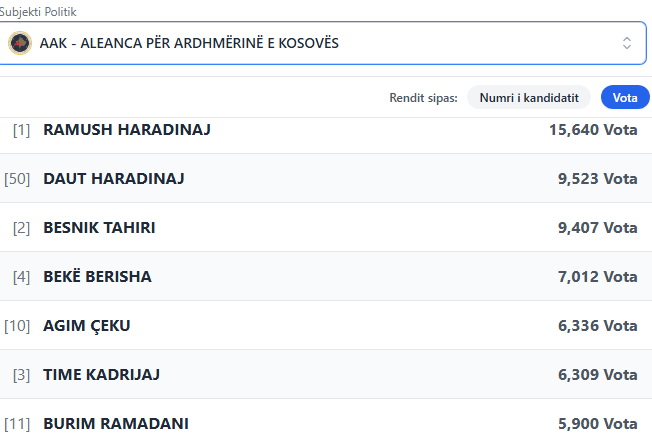Choose Bekë Berisha from the list

97,276
